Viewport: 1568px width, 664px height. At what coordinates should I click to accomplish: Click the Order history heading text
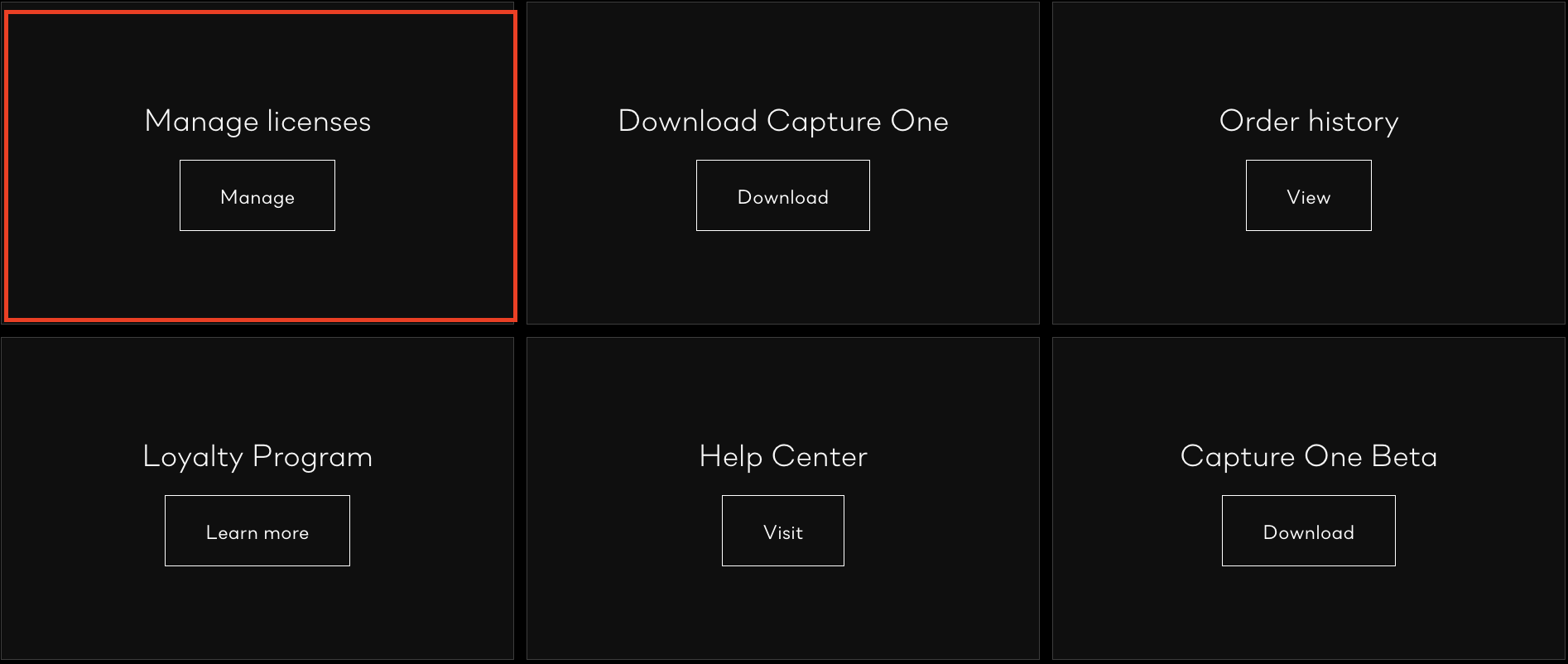[x=1309, y=122]
